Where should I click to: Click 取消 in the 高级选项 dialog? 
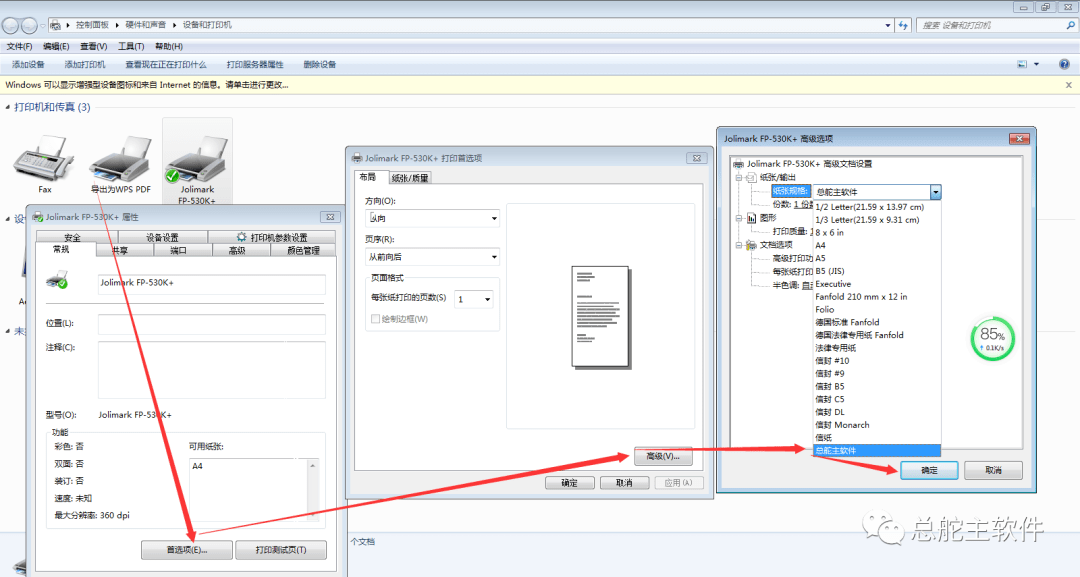point(993,470)
